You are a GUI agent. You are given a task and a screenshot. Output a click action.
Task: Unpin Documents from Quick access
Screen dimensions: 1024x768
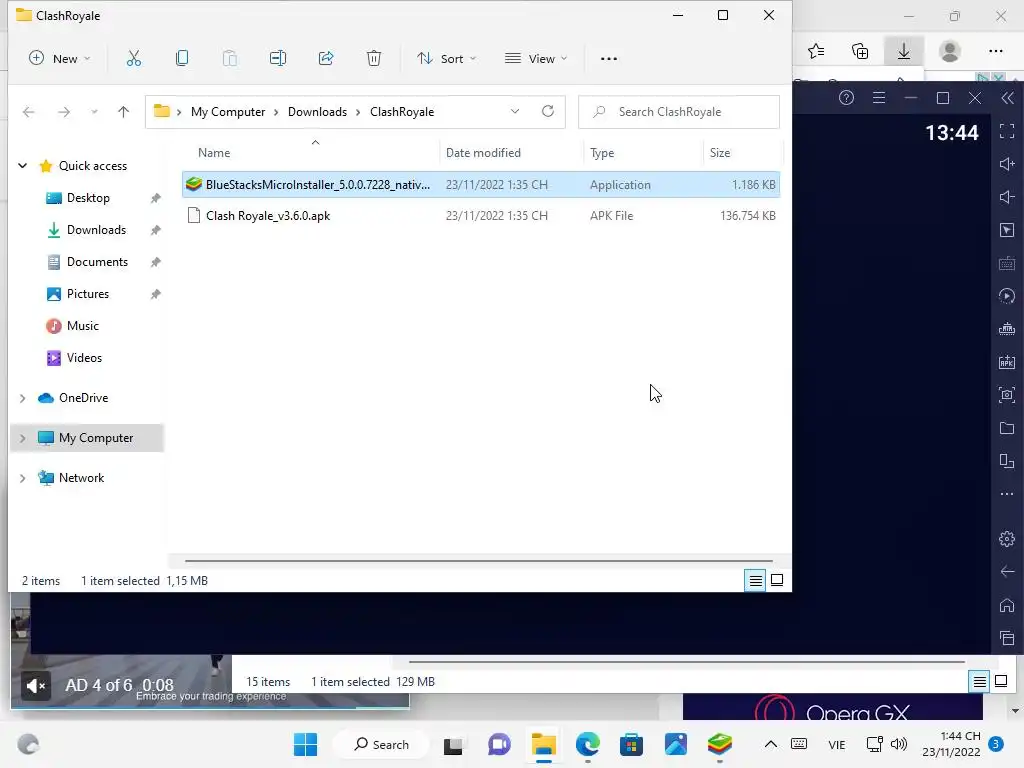(155, 262)
